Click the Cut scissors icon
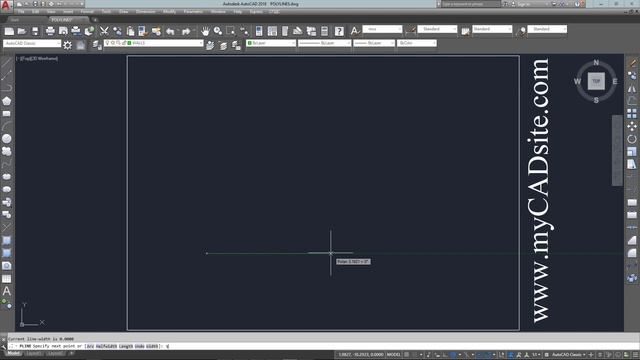This screenshot has height=360, width=640. [x=104, y=31]
